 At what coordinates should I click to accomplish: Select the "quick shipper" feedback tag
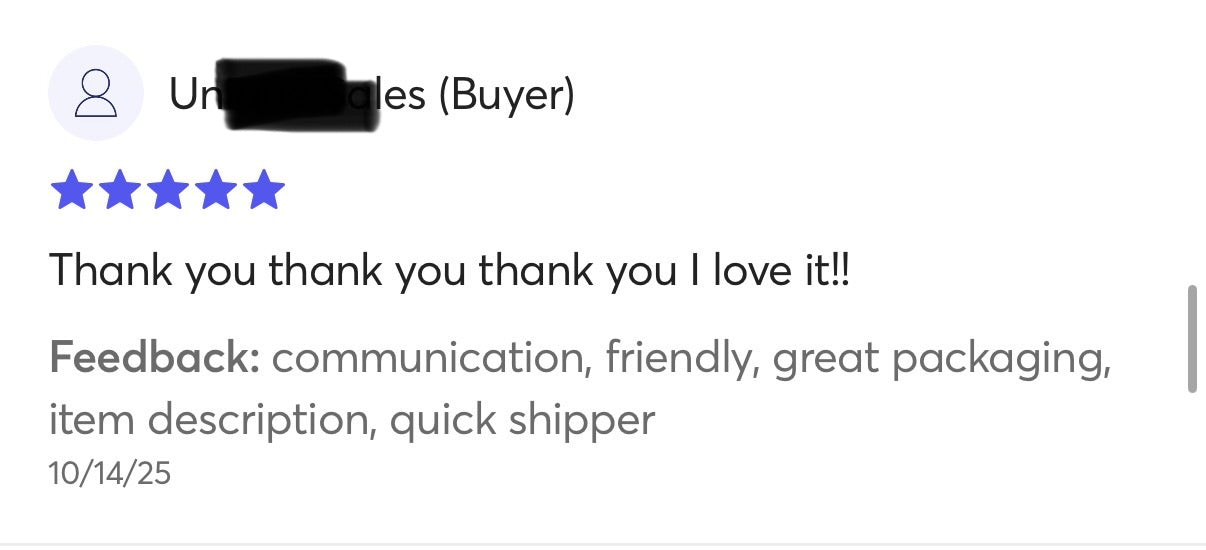(x=522, y=421)
